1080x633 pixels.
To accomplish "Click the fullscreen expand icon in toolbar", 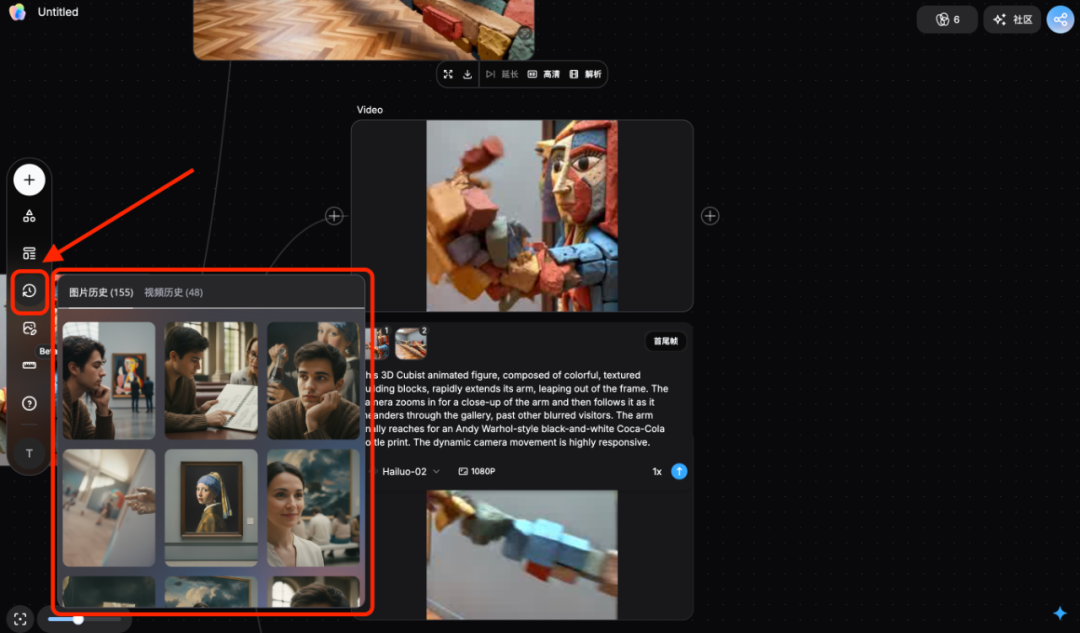I will point(448,74).
